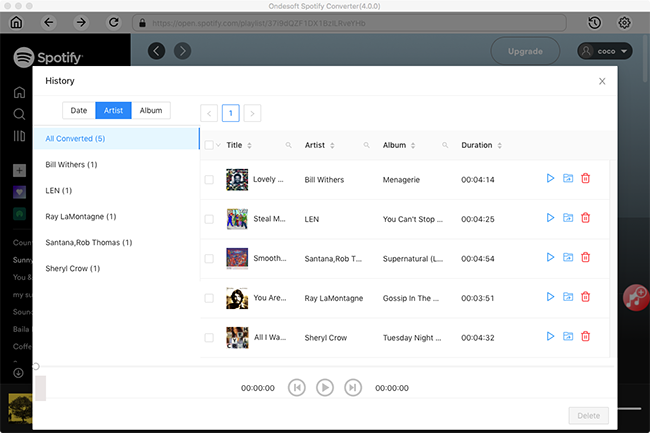650x433 pixels.
Task: Open conversion history clock icon
Action: tap(595, 22)
